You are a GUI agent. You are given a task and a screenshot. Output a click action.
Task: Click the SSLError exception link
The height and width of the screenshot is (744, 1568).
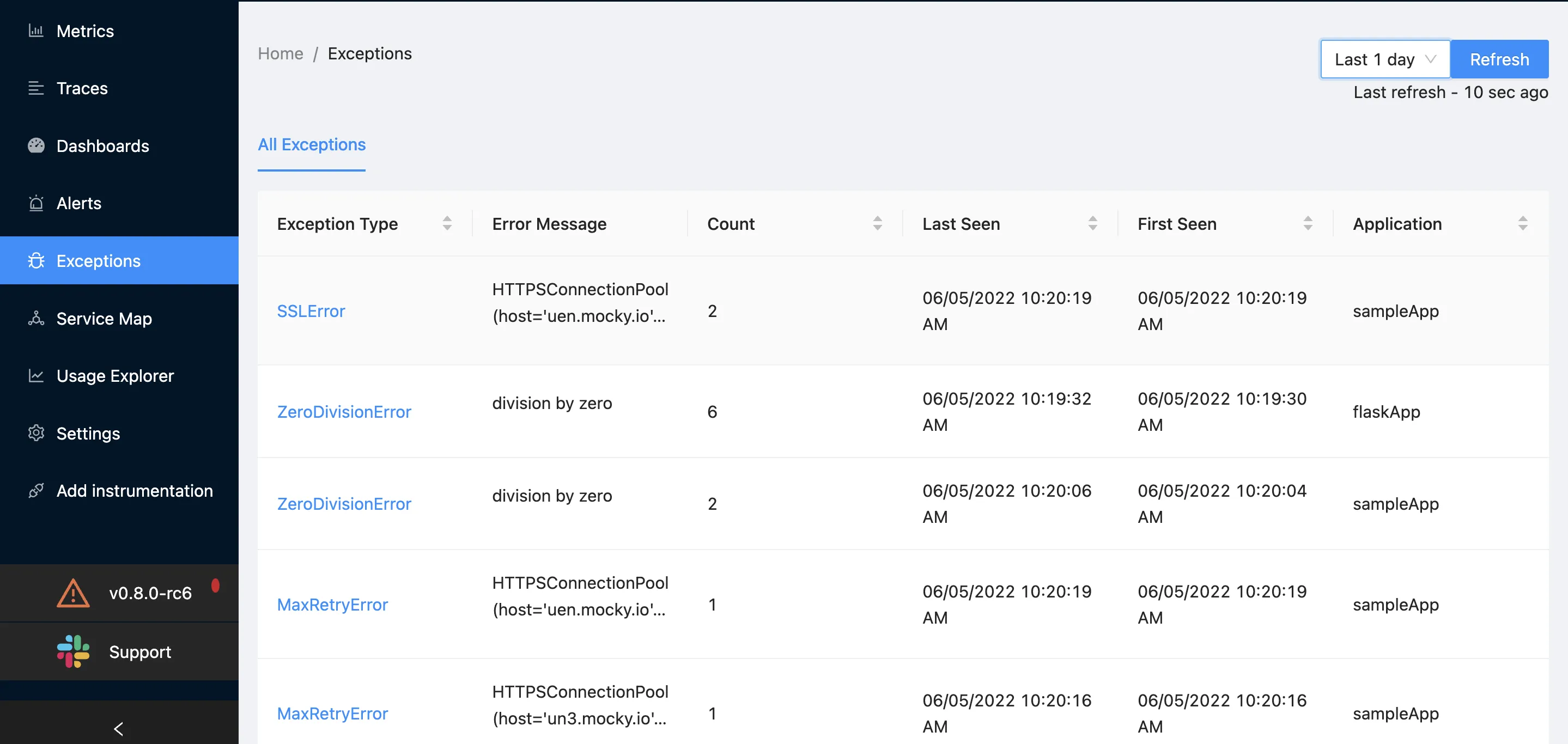[x=311, y=310]
